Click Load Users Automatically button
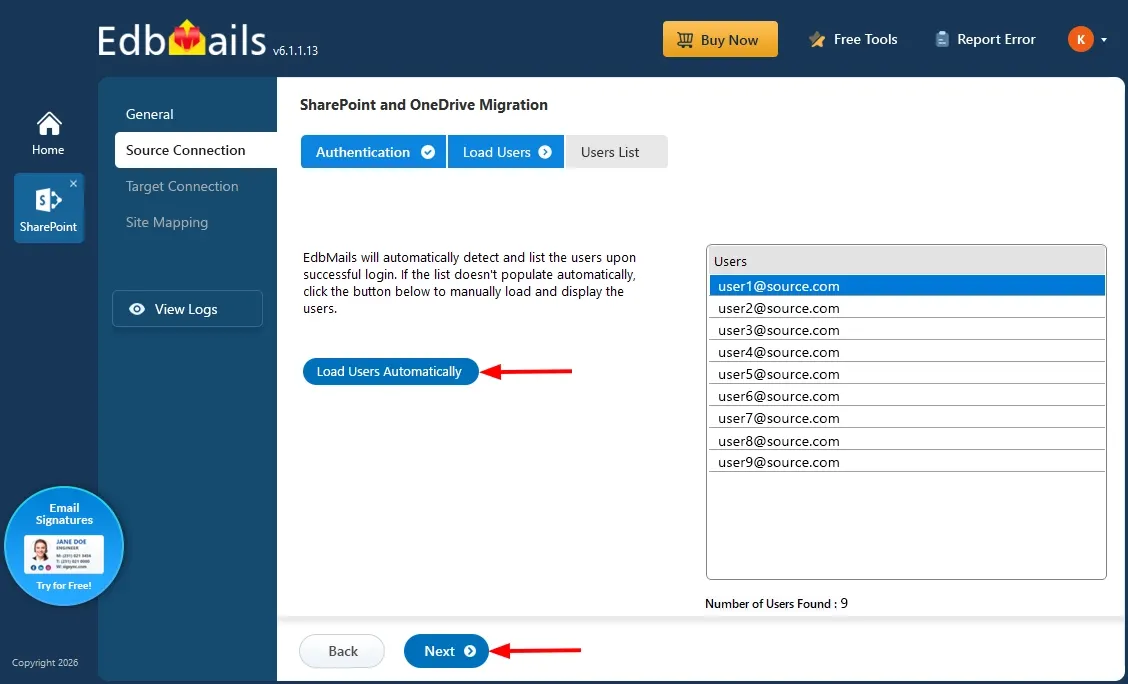 (x=390, y=372)
